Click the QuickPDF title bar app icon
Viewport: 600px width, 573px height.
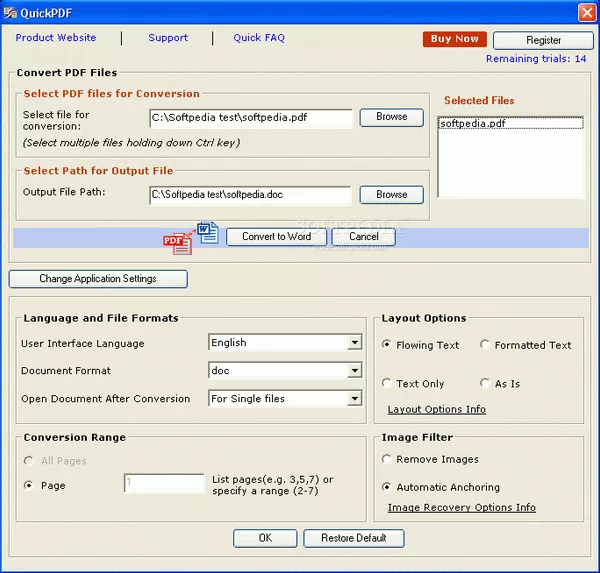tap(10, 13)
